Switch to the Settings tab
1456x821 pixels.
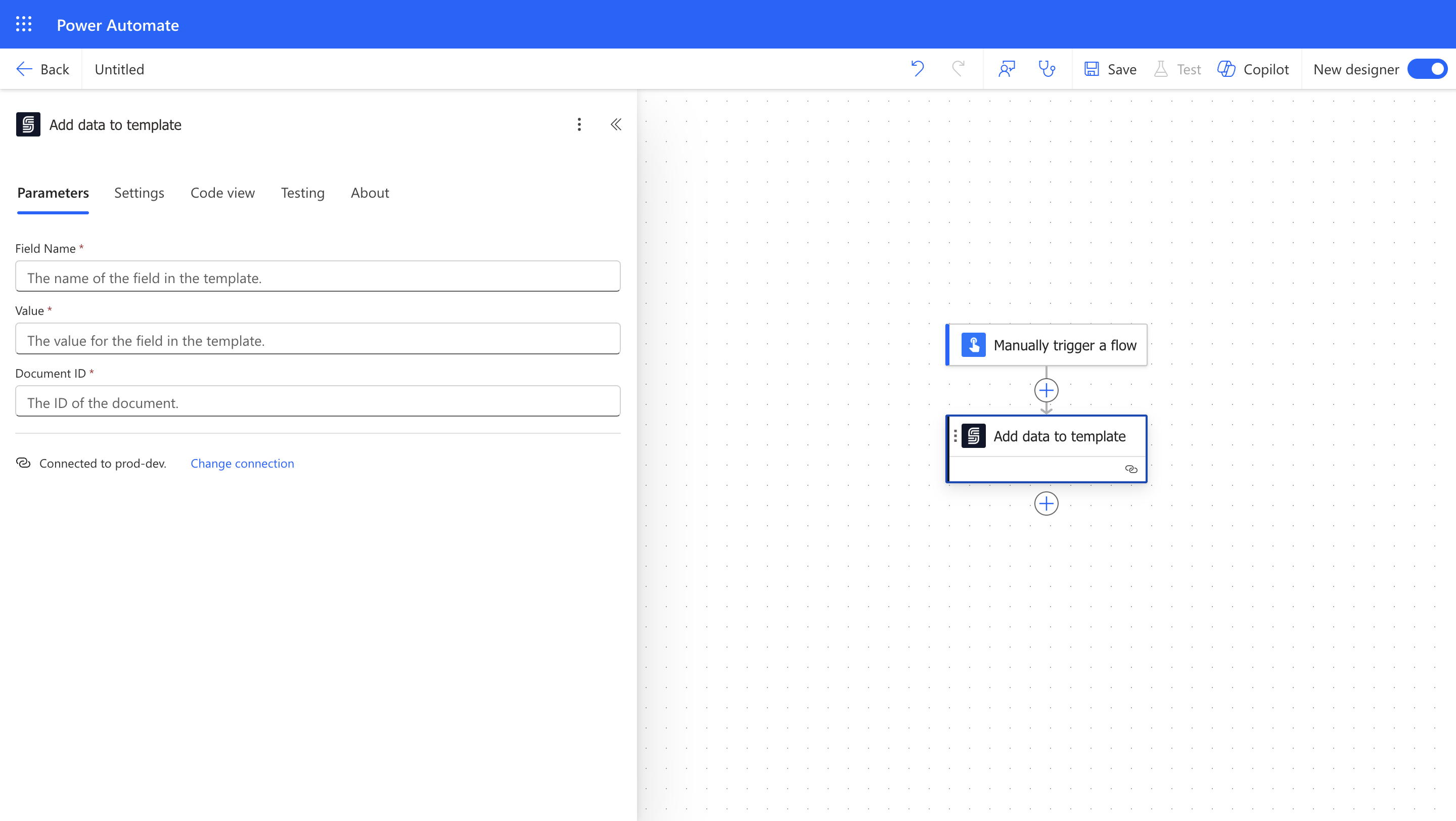139,193
